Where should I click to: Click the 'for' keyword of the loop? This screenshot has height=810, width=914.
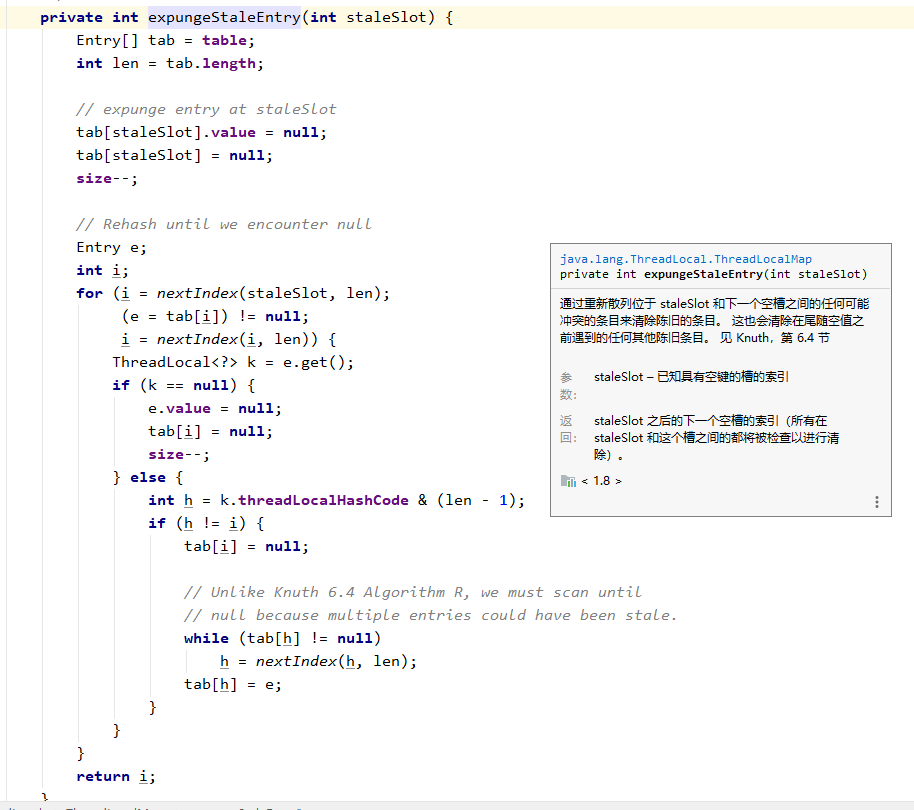point(89,293)
